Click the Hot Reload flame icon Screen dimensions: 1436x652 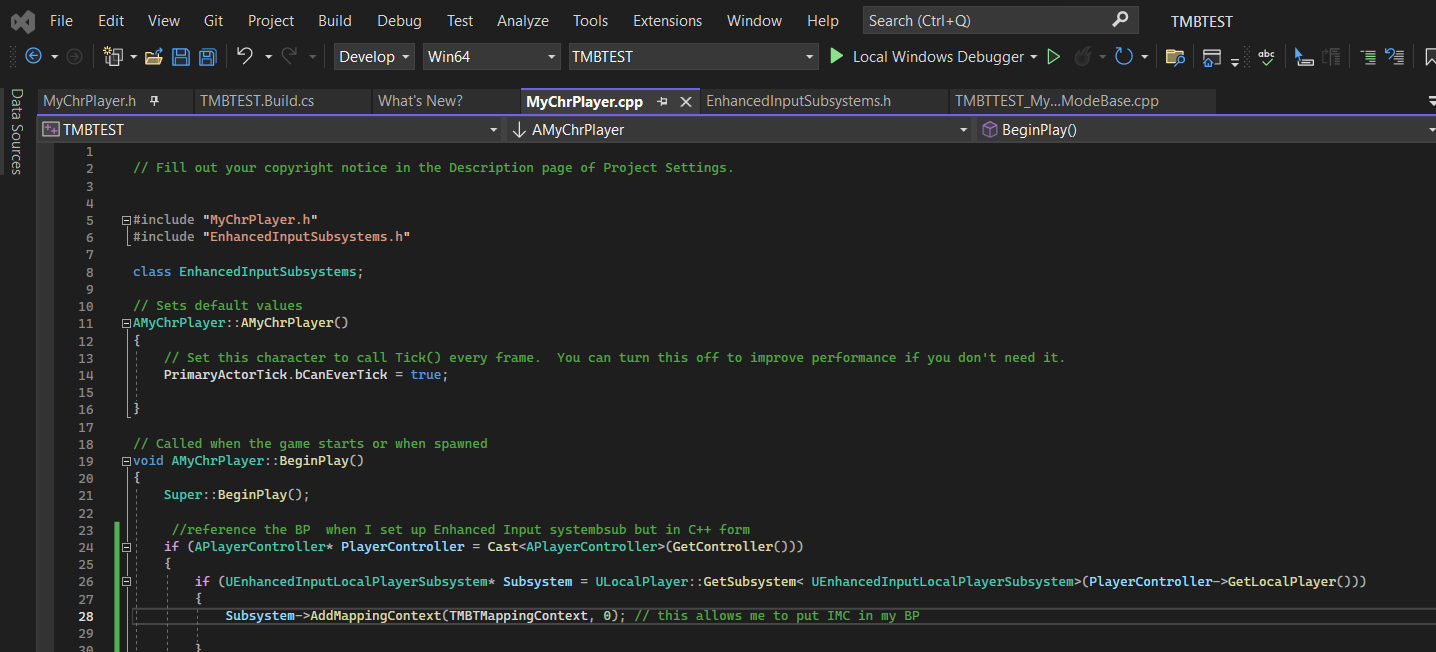click(1081, 57)
